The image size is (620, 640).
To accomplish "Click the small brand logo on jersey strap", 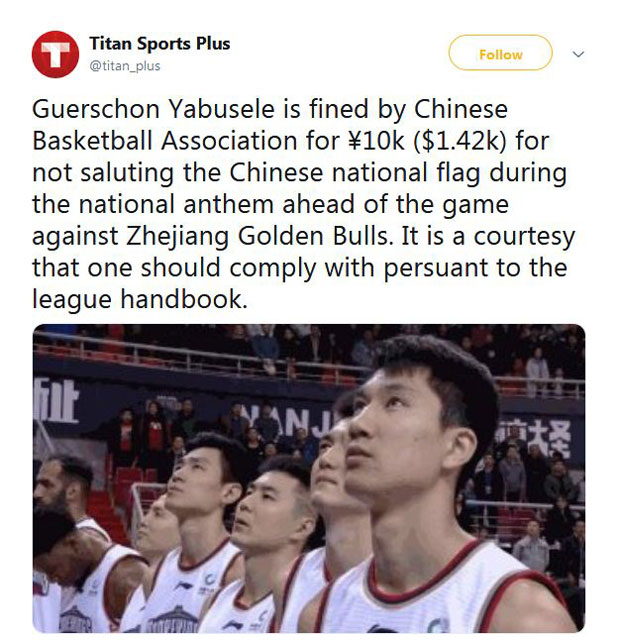I will coord(185,587).
